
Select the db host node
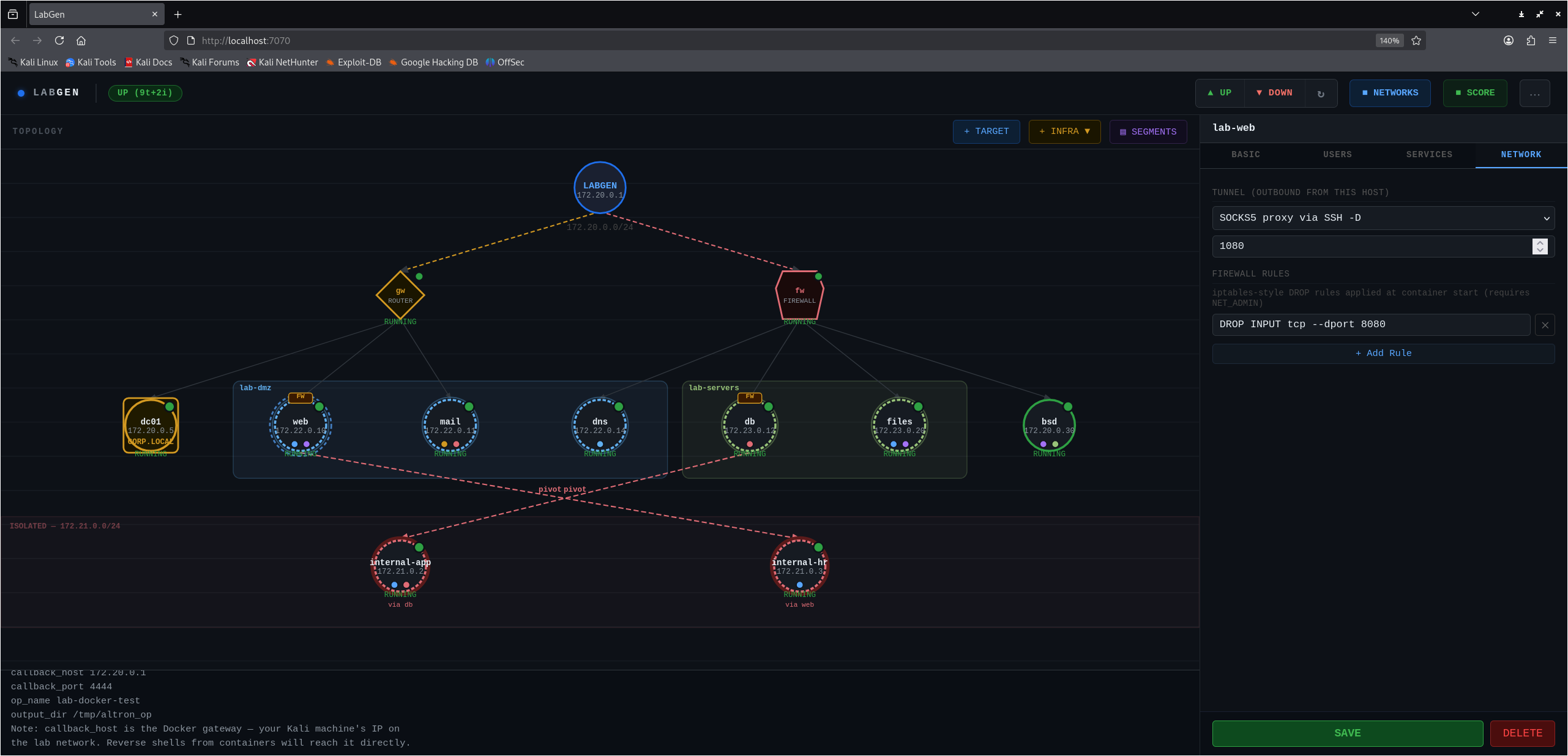(750, 426)
